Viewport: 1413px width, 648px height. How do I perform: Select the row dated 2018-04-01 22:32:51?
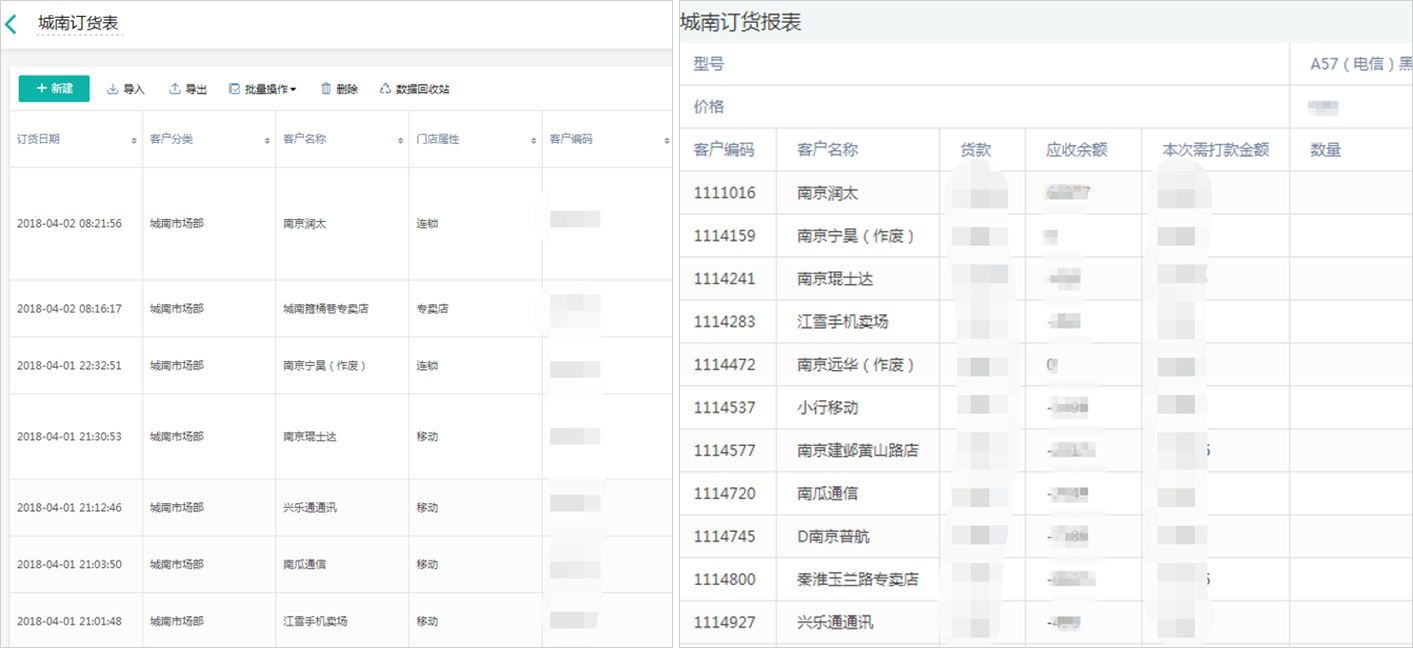coord(340,366)
